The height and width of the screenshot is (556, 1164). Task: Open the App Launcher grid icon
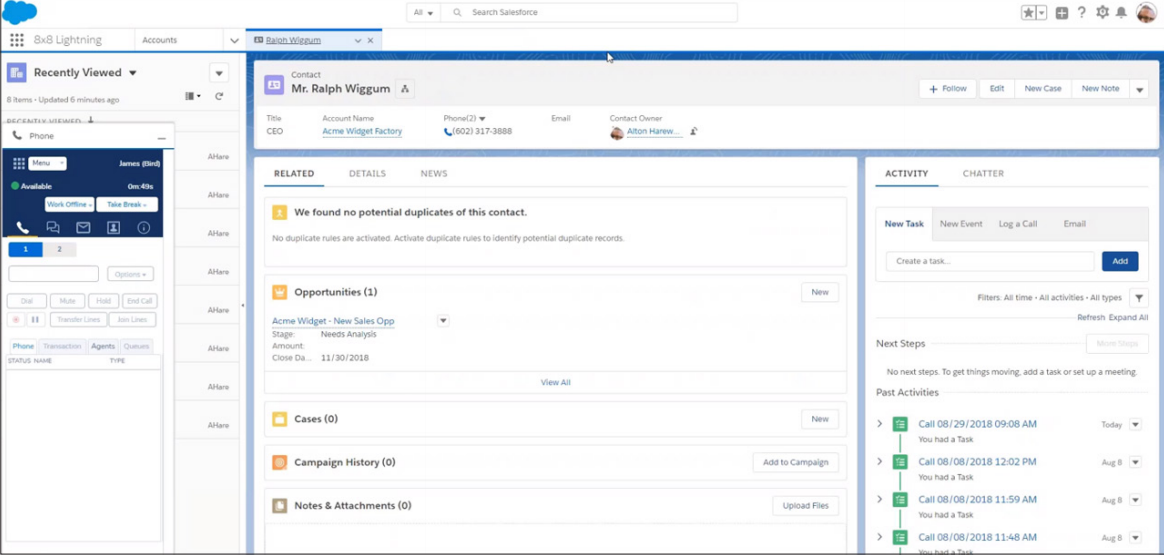pyautogui.click(x=16, y=40)
